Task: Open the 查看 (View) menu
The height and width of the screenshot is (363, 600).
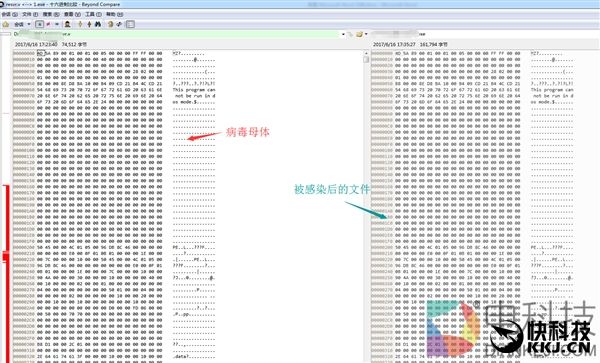Action: (72, 14)
